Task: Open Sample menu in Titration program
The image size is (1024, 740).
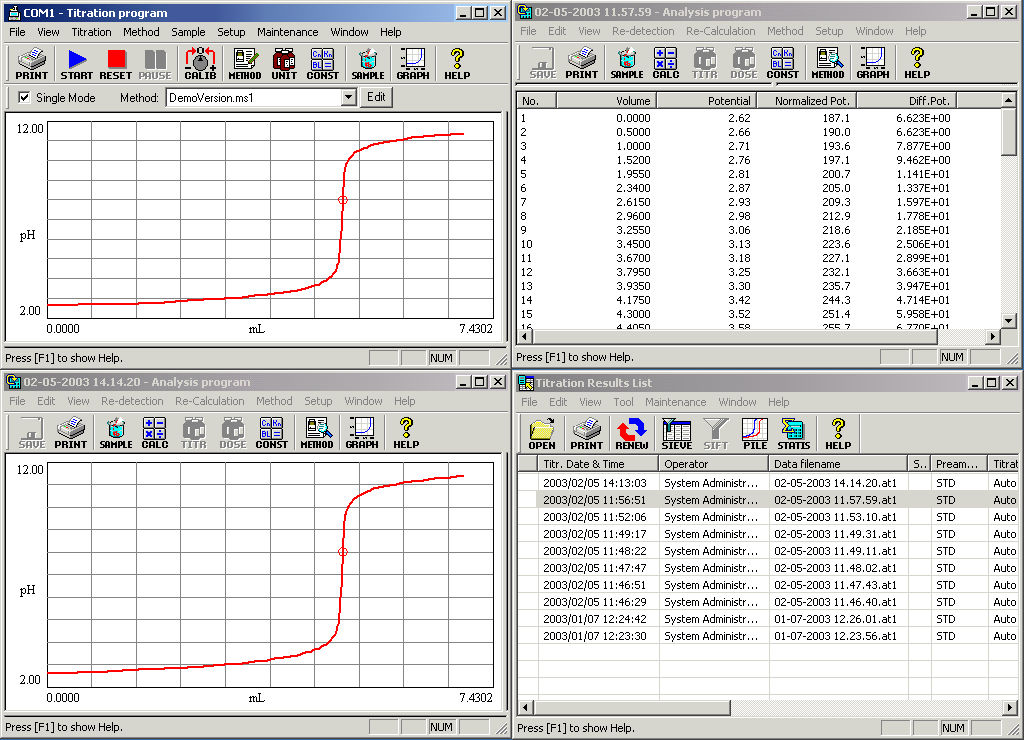Action: tap(188, 32)
